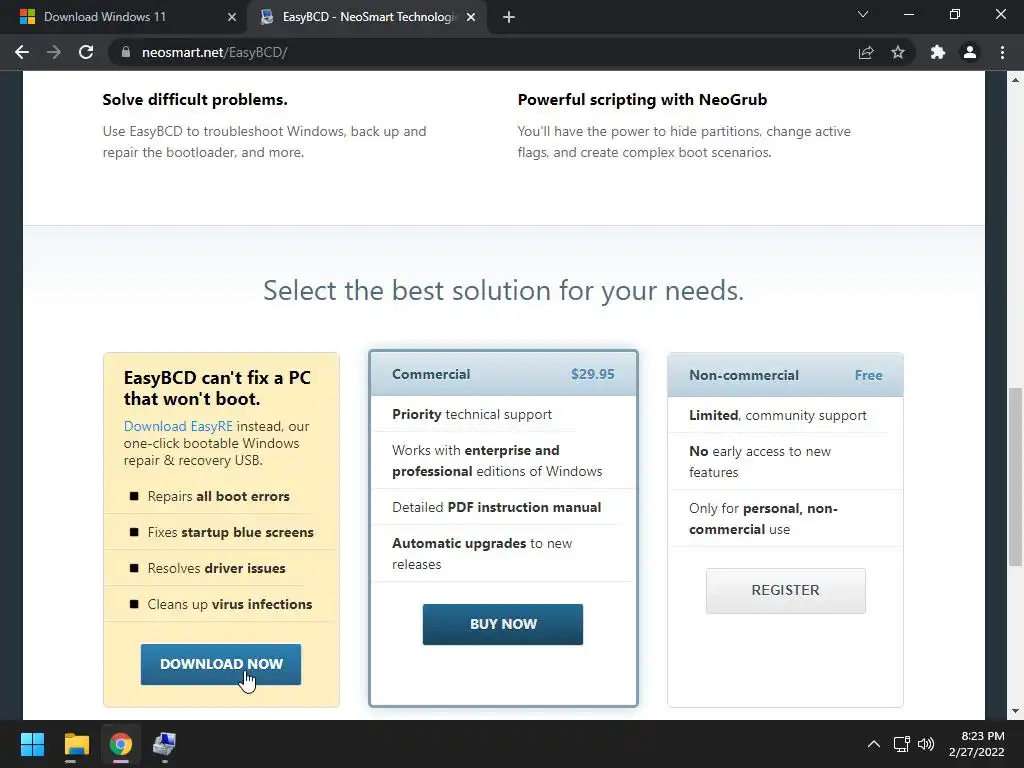This screenshot has width=1024, height=768.
Task: Open the network status tray icon
Action: (902, 744)
